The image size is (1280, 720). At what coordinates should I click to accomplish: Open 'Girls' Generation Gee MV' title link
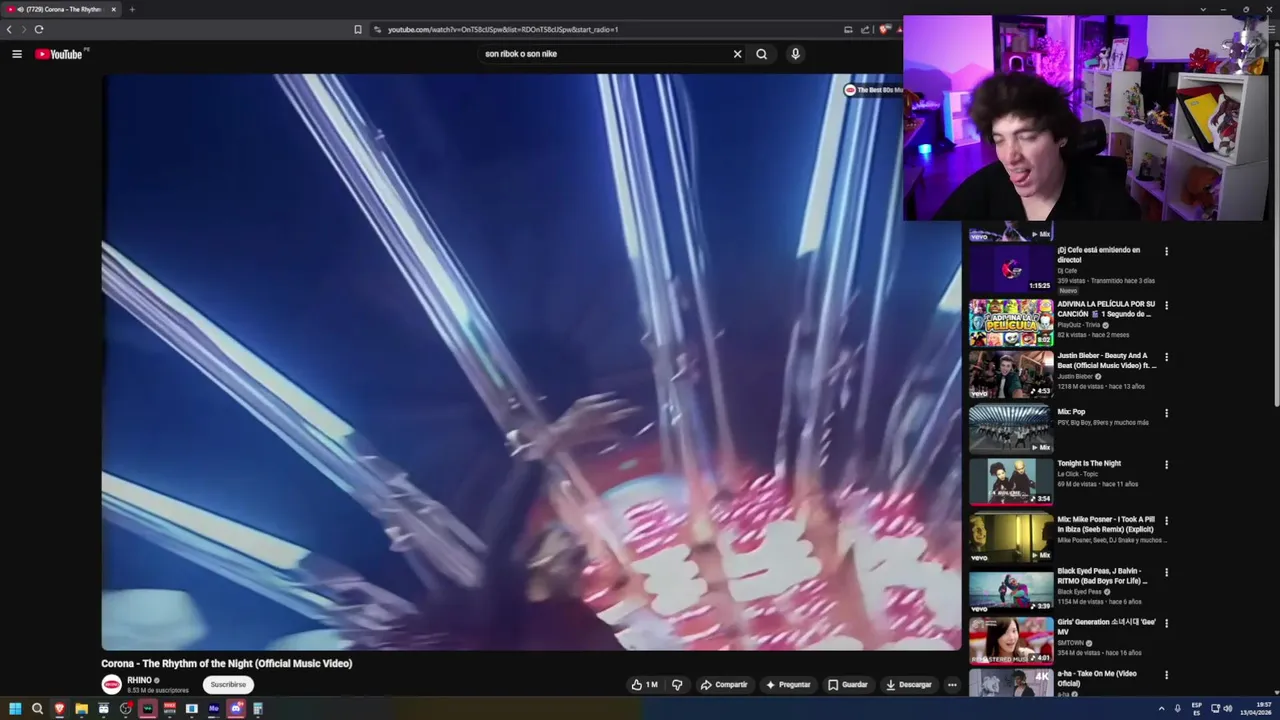1106,627
